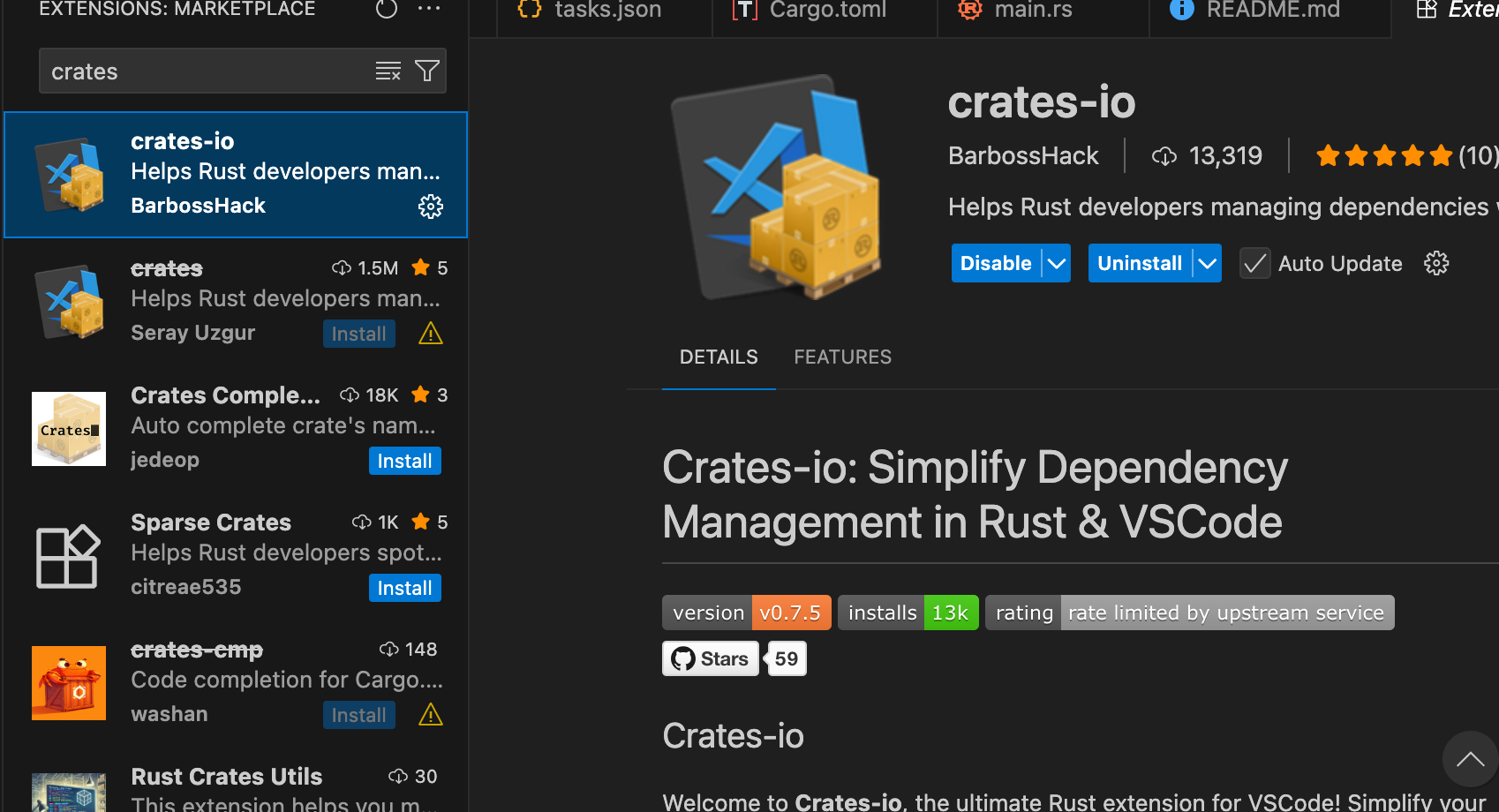1499x812 pixels.
Task: Select the crates-io row in results
Action: pyautogui.click(x=236, y=175)
